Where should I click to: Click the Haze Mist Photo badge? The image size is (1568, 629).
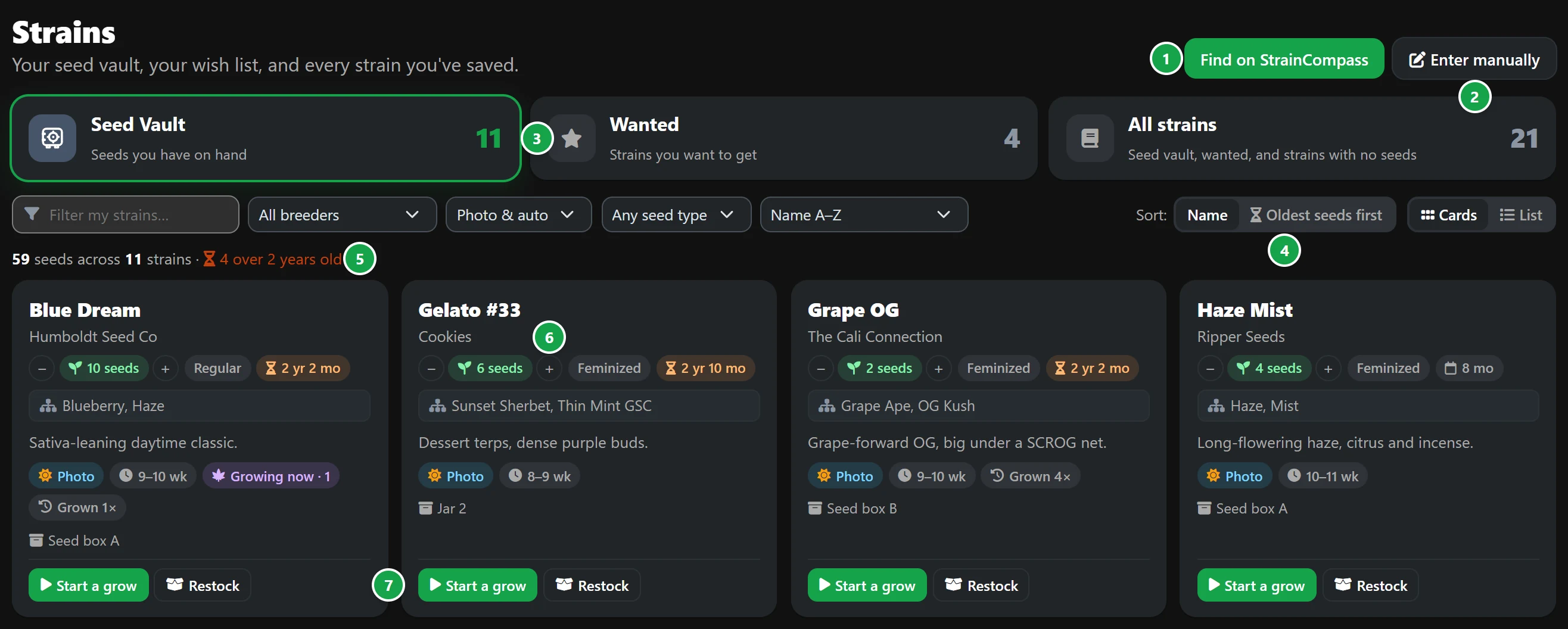(1234, 476)
